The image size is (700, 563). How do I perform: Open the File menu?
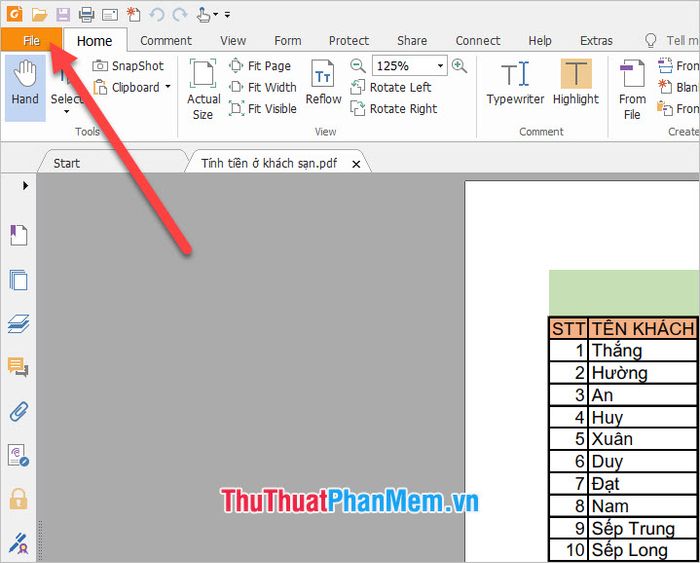[x=31, y=41]
